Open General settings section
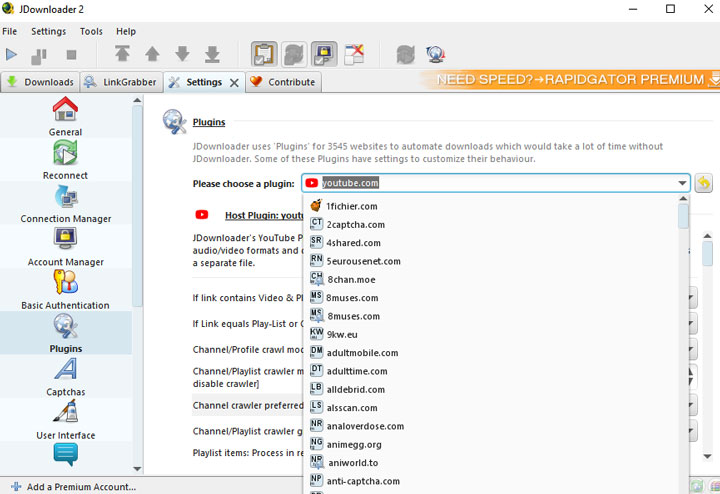This screenshot has width=720, height=494. 65,117
